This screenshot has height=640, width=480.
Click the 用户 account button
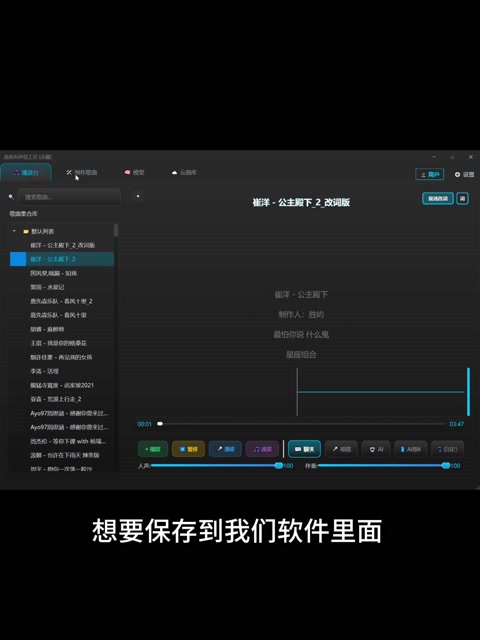point(429,174)
